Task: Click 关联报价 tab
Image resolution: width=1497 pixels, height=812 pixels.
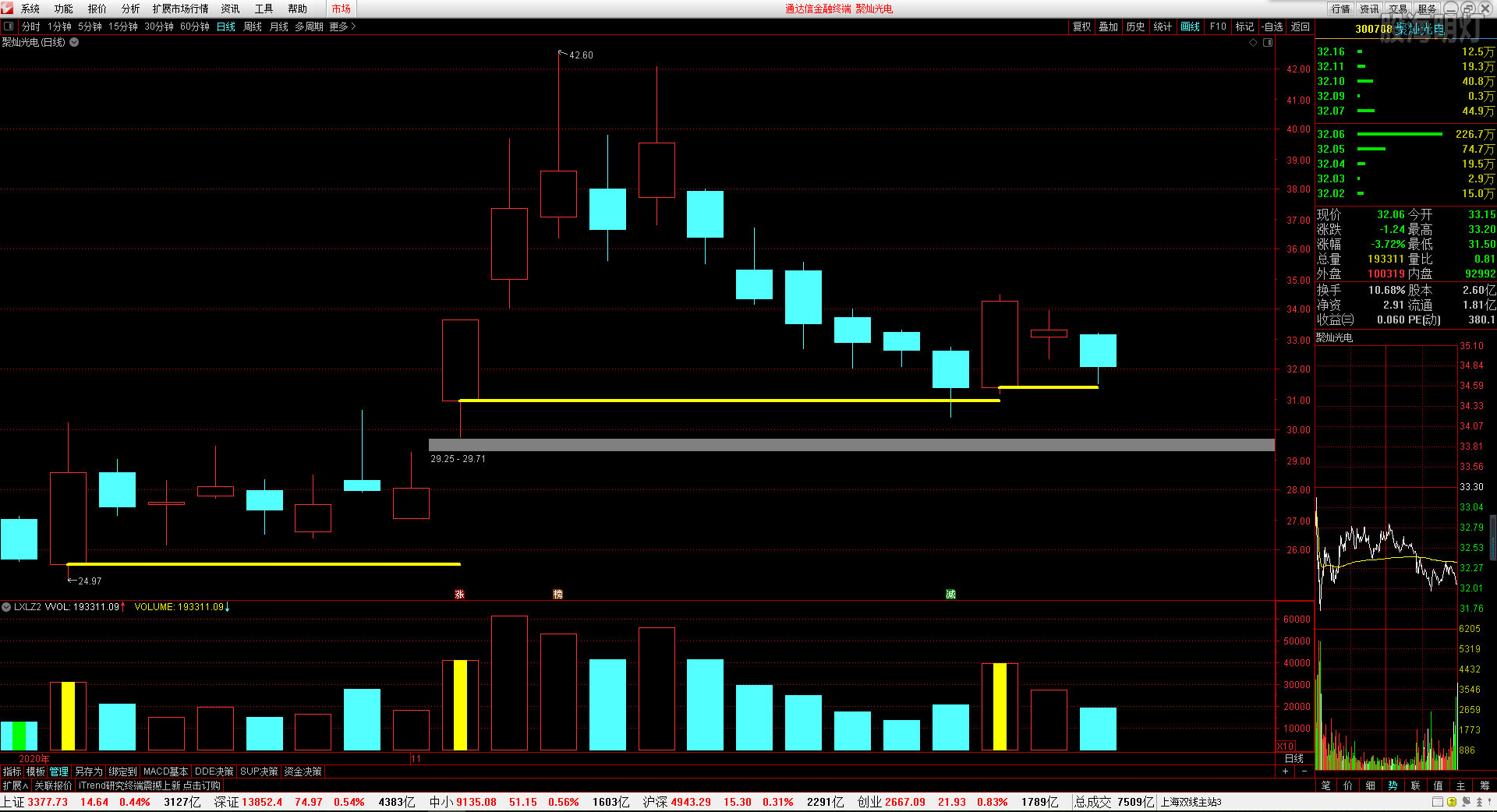Action: point(53,786)
